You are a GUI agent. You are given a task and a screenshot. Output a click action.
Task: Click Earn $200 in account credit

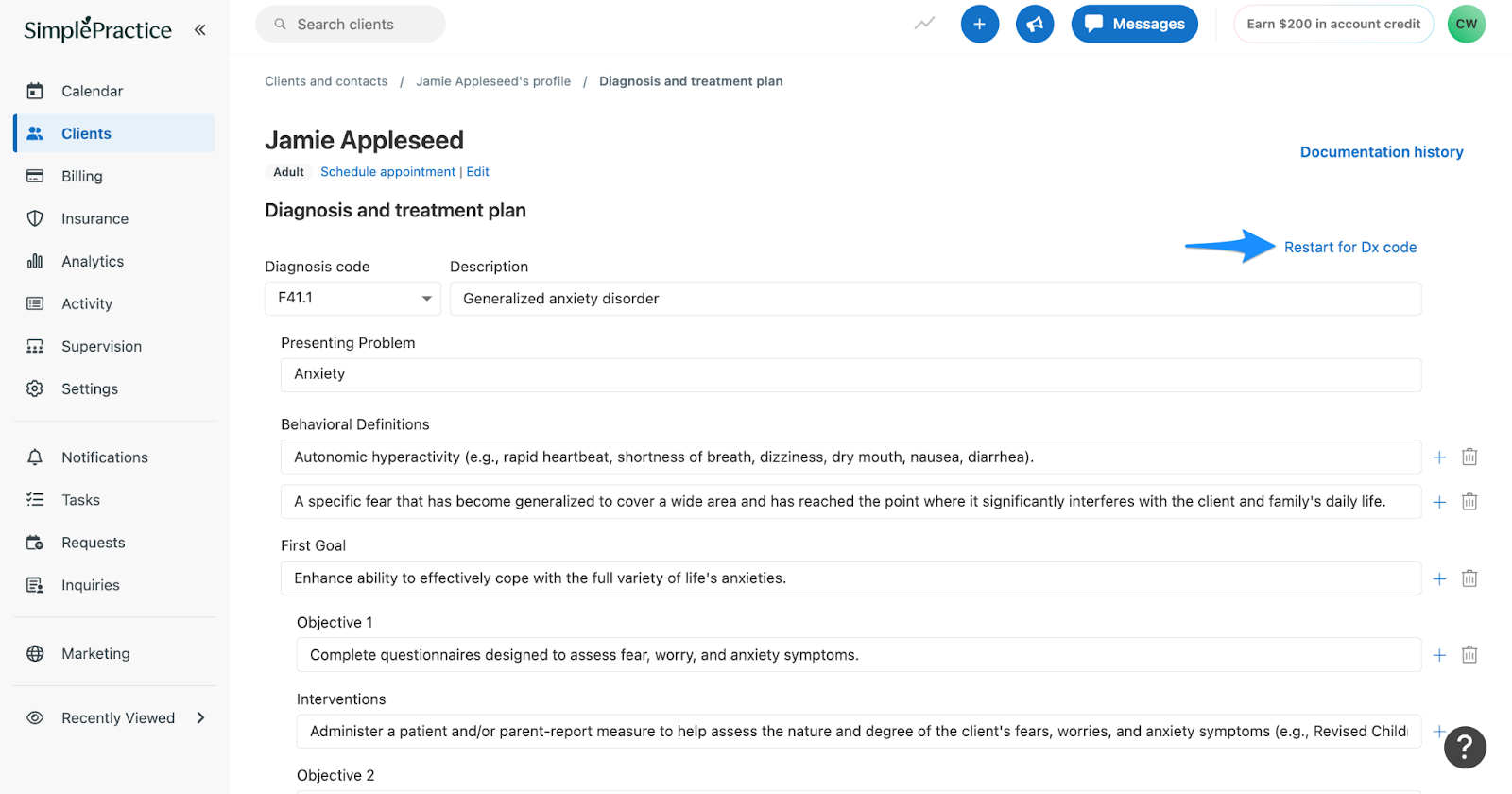coord(1333,24)
